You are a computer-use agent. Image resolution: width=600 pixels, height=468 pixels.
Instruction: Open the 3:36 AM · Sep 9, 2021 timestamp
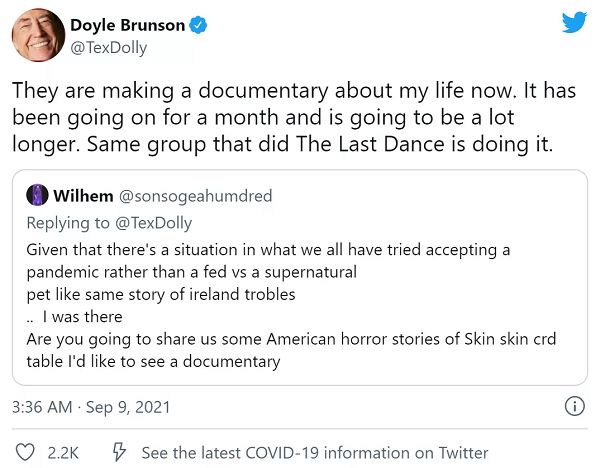click(91, 407)
